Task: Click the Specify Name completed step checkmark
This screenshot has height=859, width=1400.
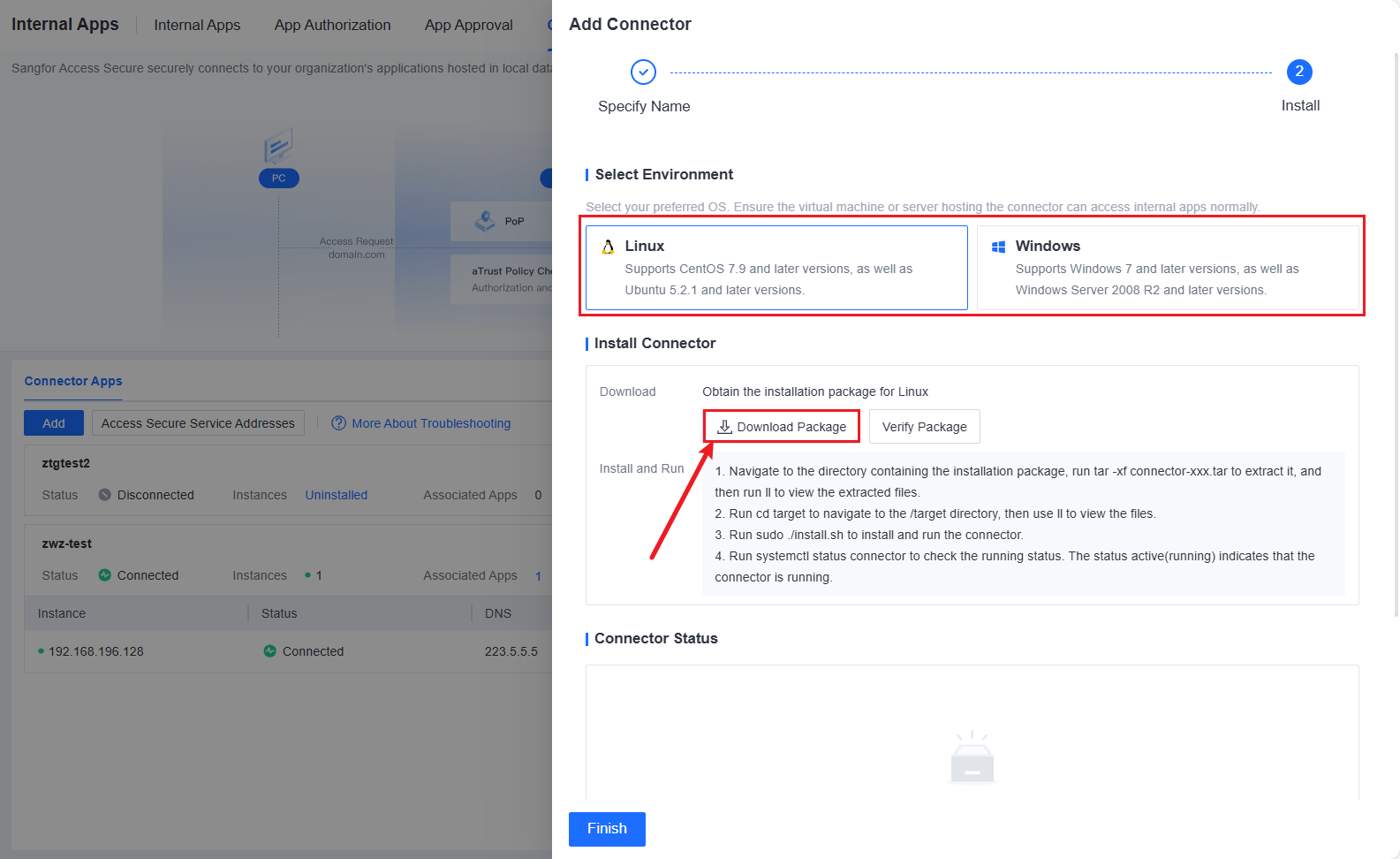Action: tap(643, 72)
